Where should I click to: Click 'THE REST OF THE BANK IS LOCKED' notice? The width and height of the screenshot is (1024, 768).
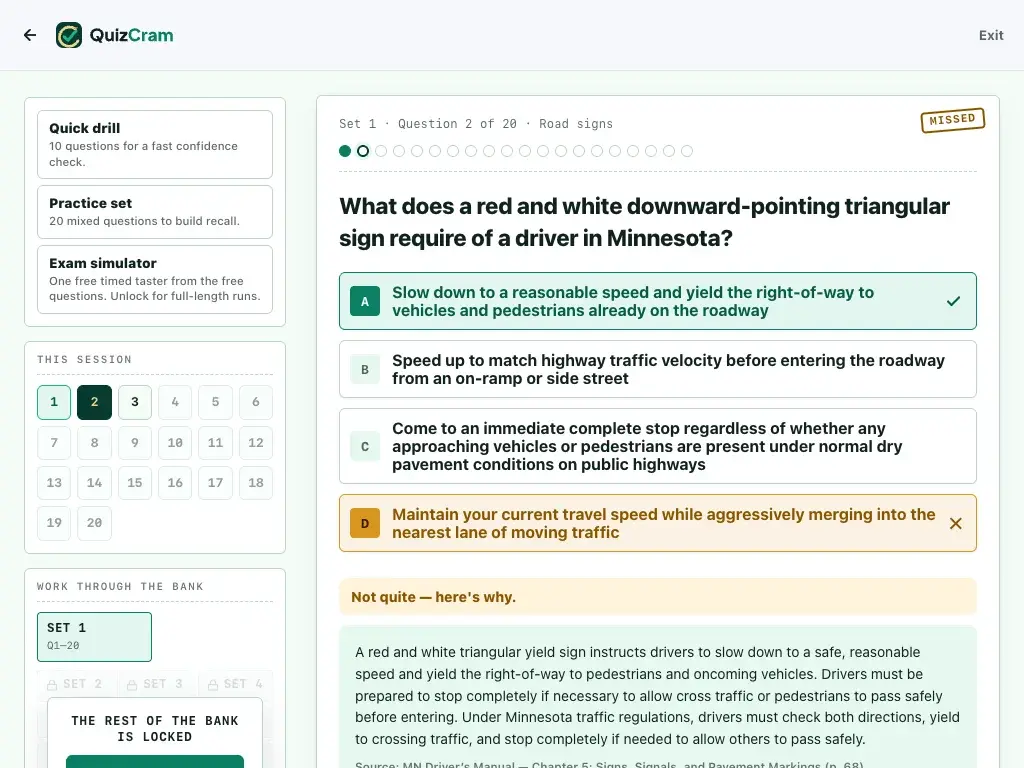coord(155,729)
